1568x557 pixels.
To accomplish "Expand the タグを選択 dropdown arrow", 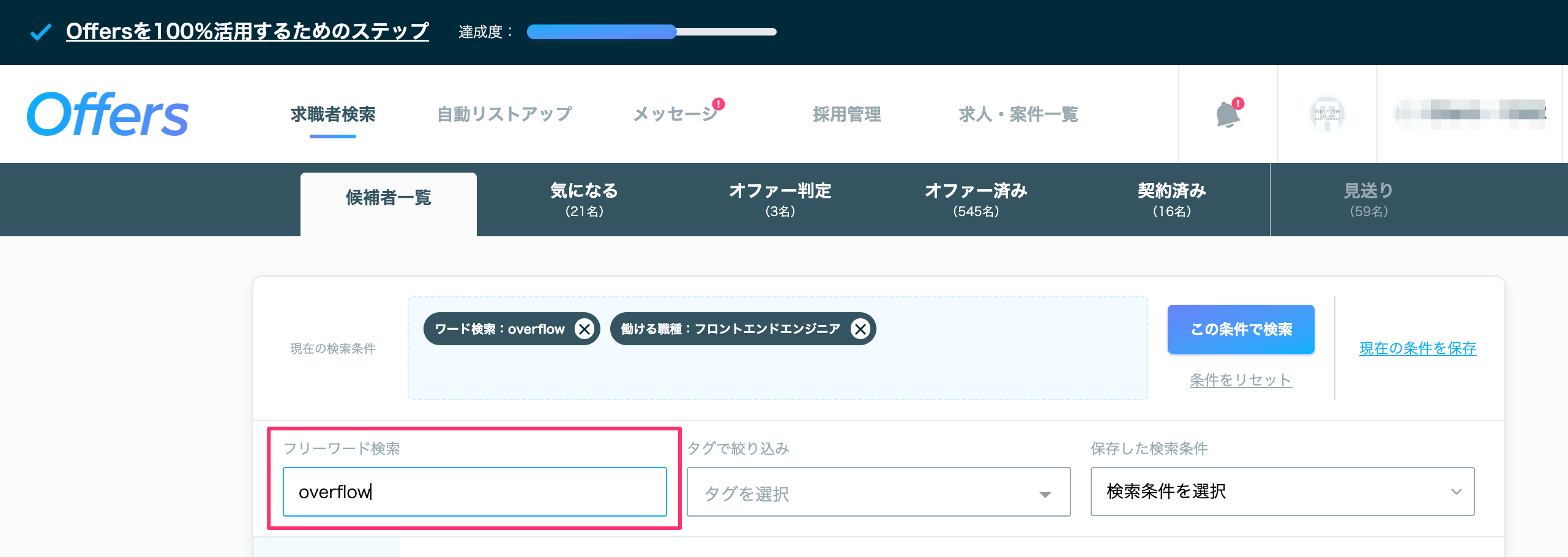I will click(1045, 494).
